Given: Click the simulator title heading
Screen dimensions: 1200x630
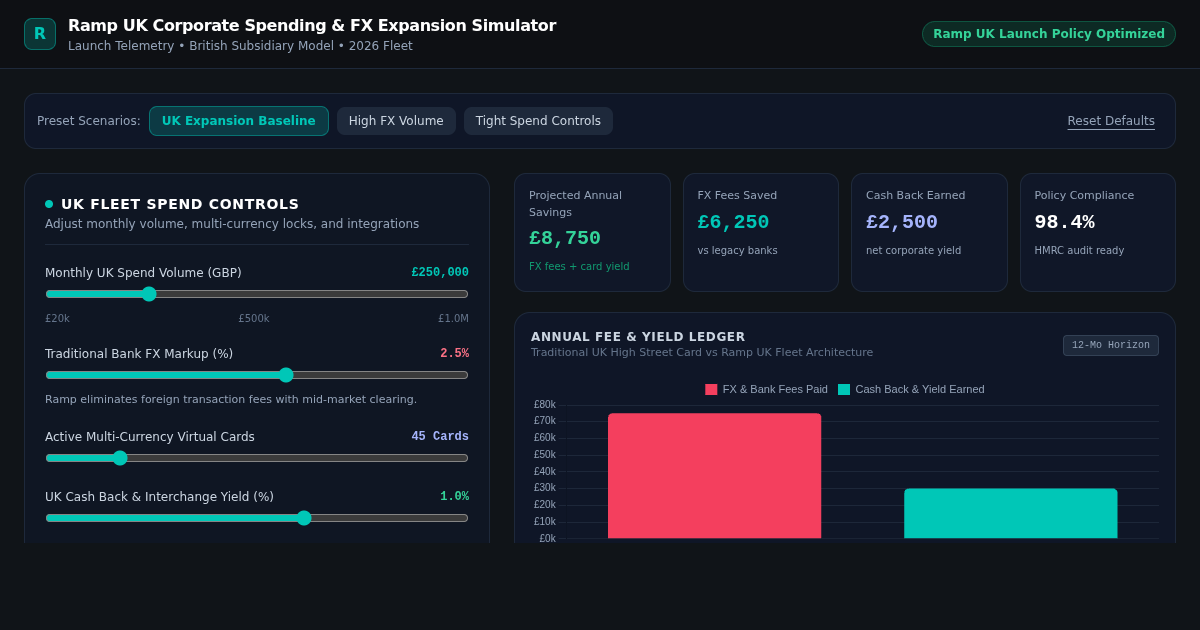Looking at the screenshot, I should tap(312, 26).
